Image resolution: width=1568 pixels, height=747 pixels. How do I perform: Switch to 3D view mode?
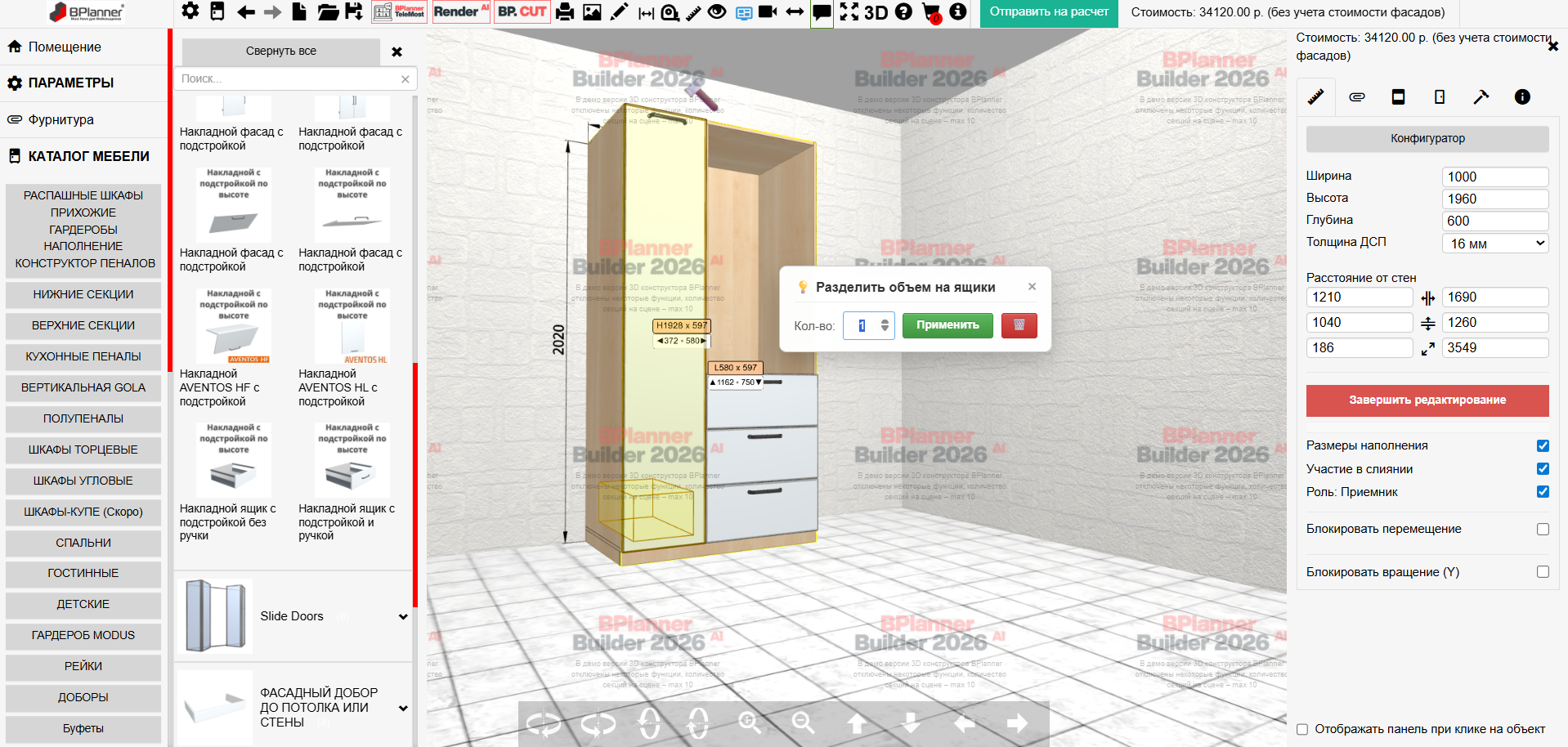(x=876, y=12)
